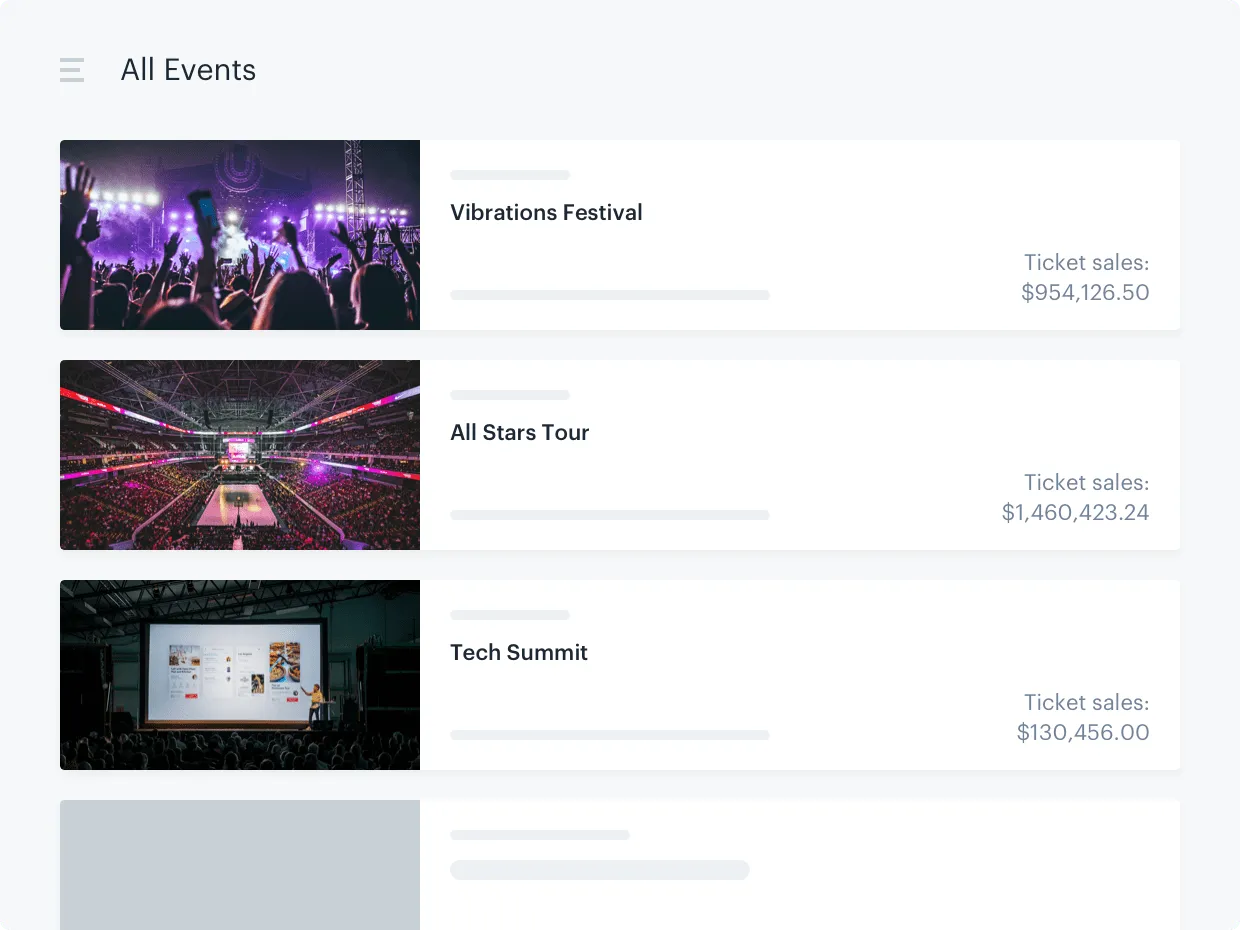This screenshot has height=930, width=1240.
Task: Click the bottom bar of the hamburger icon
Action: 72,79
